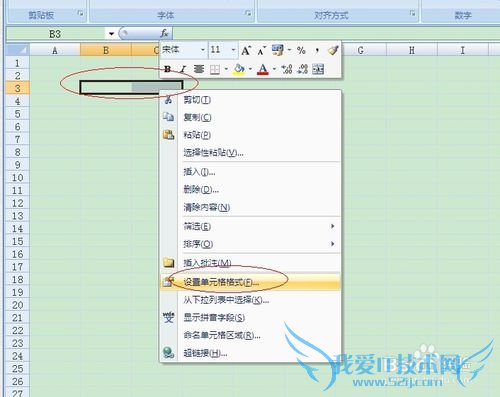
Task: Click the Decrease Decimal icon
Action: pyautogui.click(x=302, y=69)
